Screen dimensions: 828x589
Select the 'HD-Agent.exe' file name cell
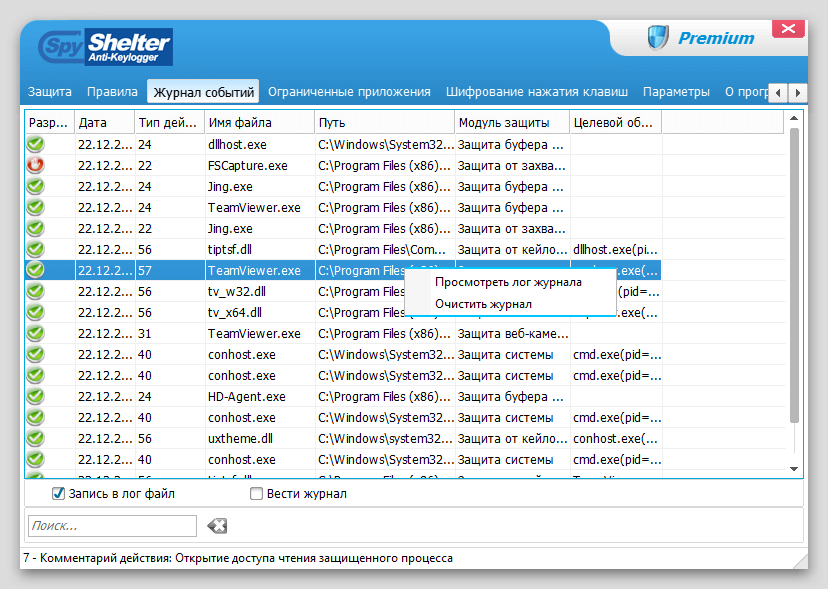247,397
